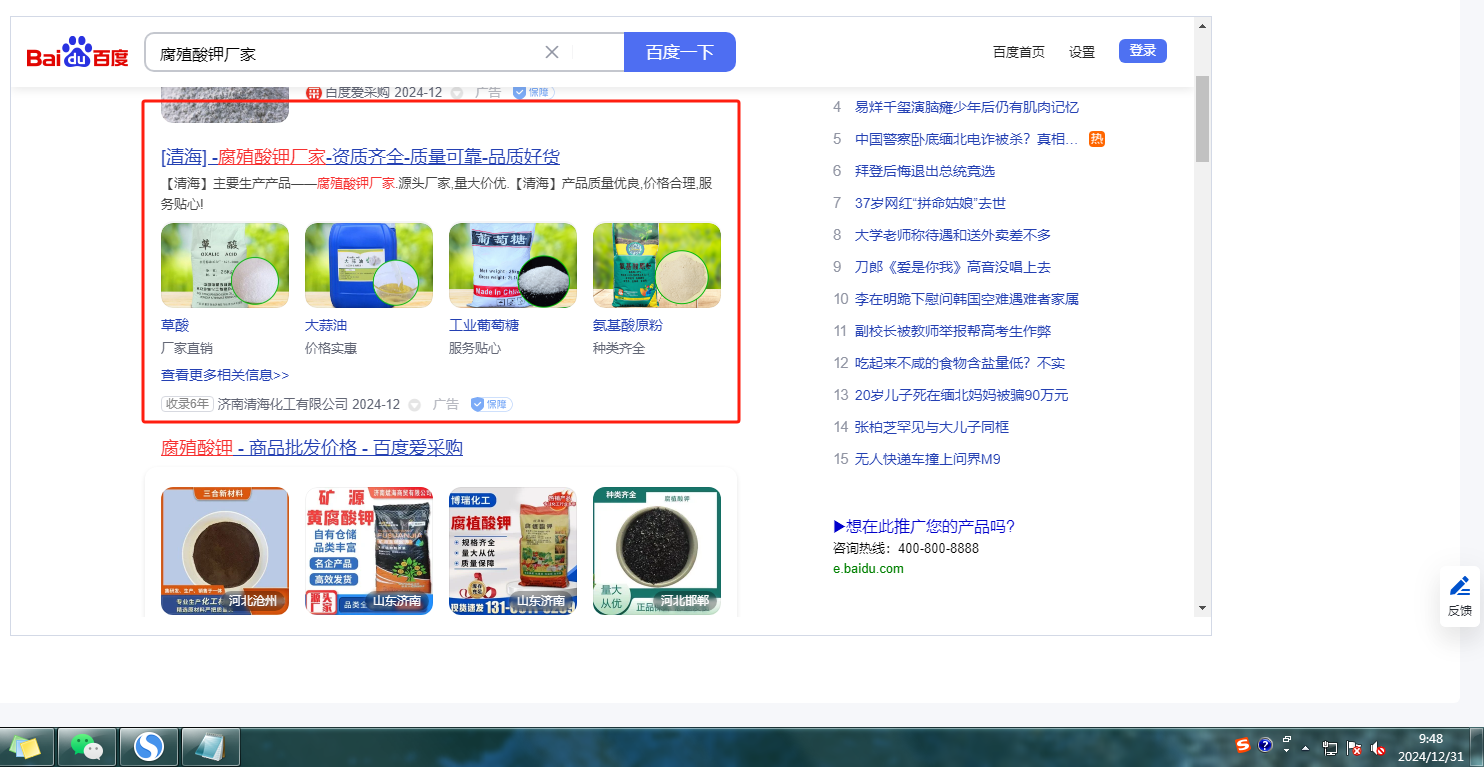
Task: Open 腐殖酸钾 - 商品批发价格 - 百度爱采购 title
Action: click(x=312, y=448)
